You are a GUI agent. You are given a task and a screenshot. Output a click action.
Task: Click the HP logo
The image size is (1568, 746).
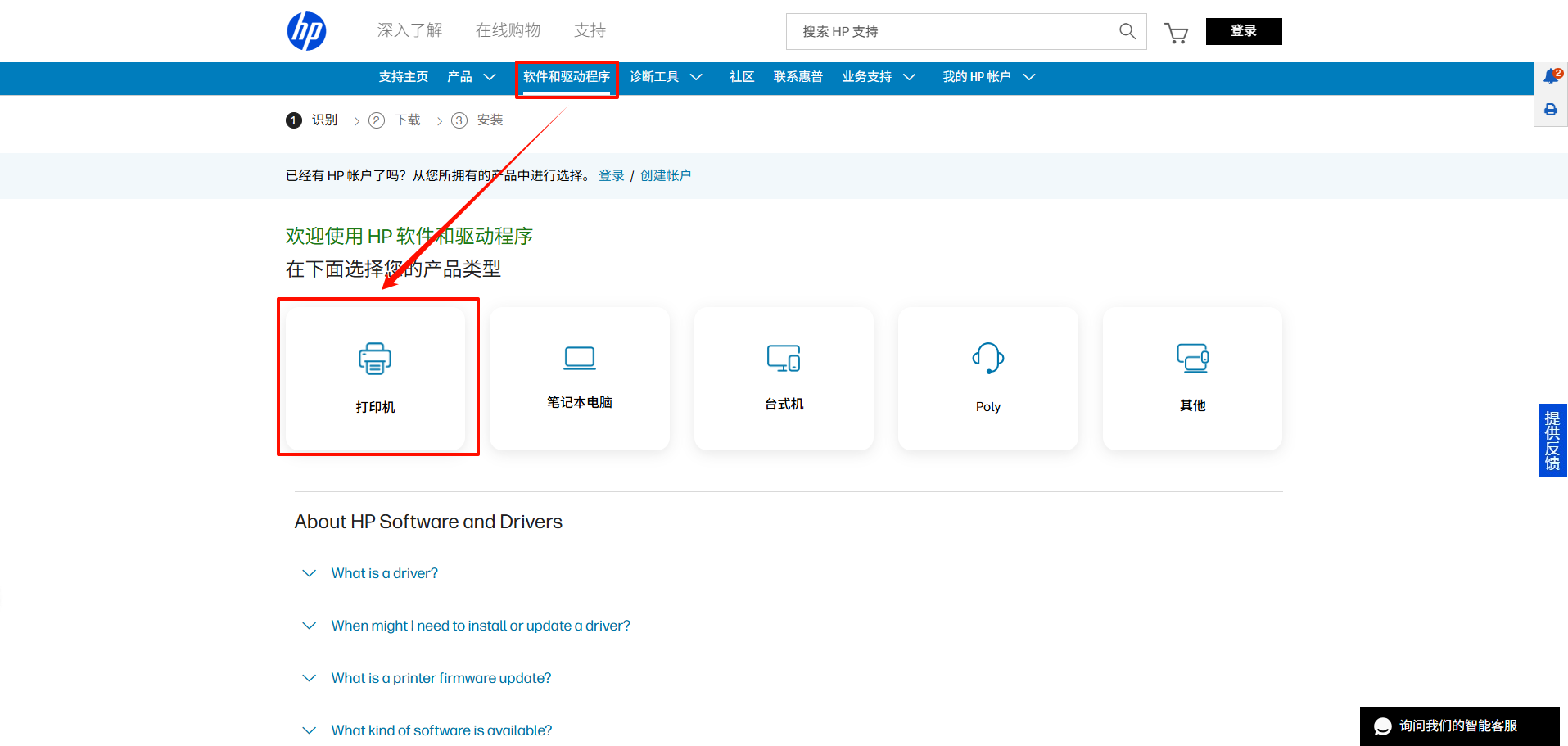pyautogui.click(x=306, y=30)
